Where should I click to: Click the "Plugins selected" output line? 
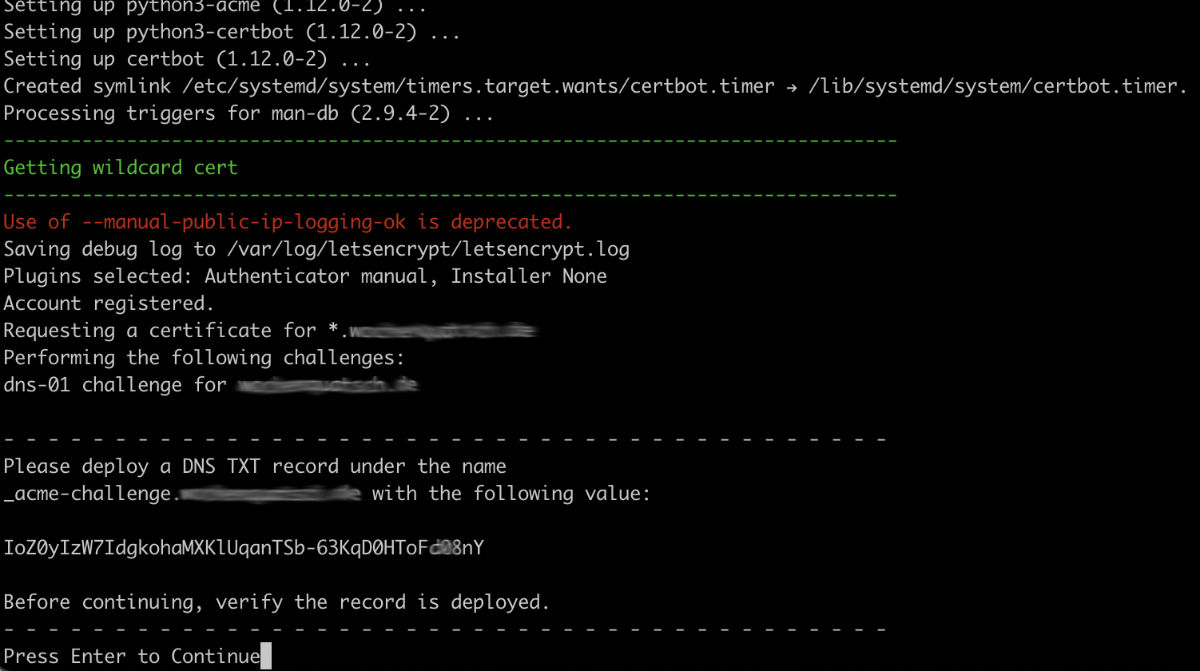(x=305, y=276)
